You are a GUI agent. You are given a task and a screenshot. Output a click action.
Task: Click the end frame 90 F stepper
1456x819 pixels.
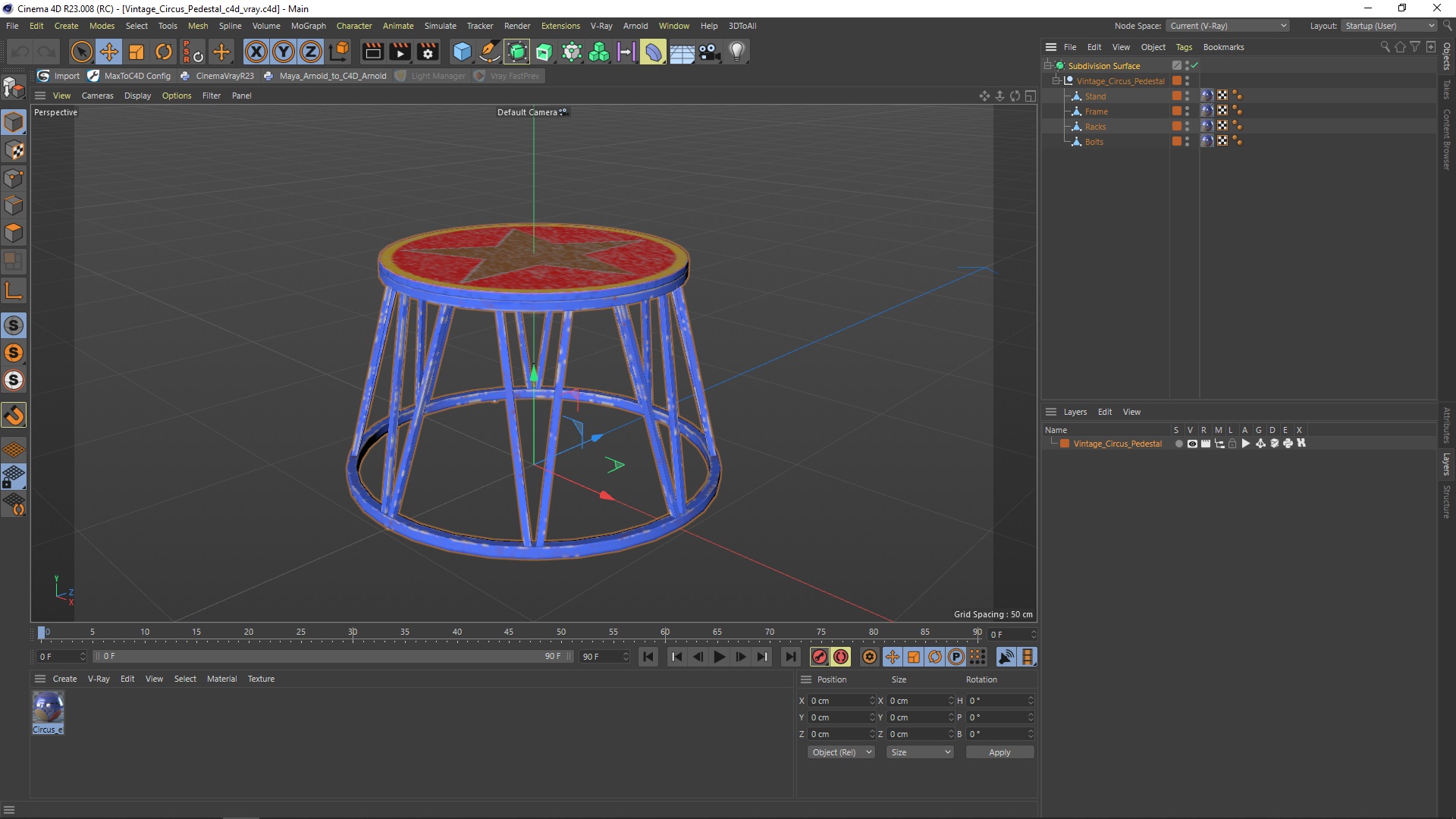626,657
